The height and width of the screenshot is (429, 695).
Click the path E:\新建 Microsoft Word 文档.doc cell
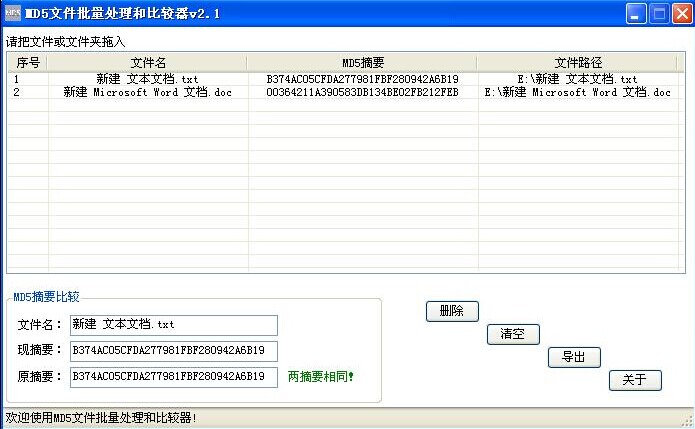[578, 92]
